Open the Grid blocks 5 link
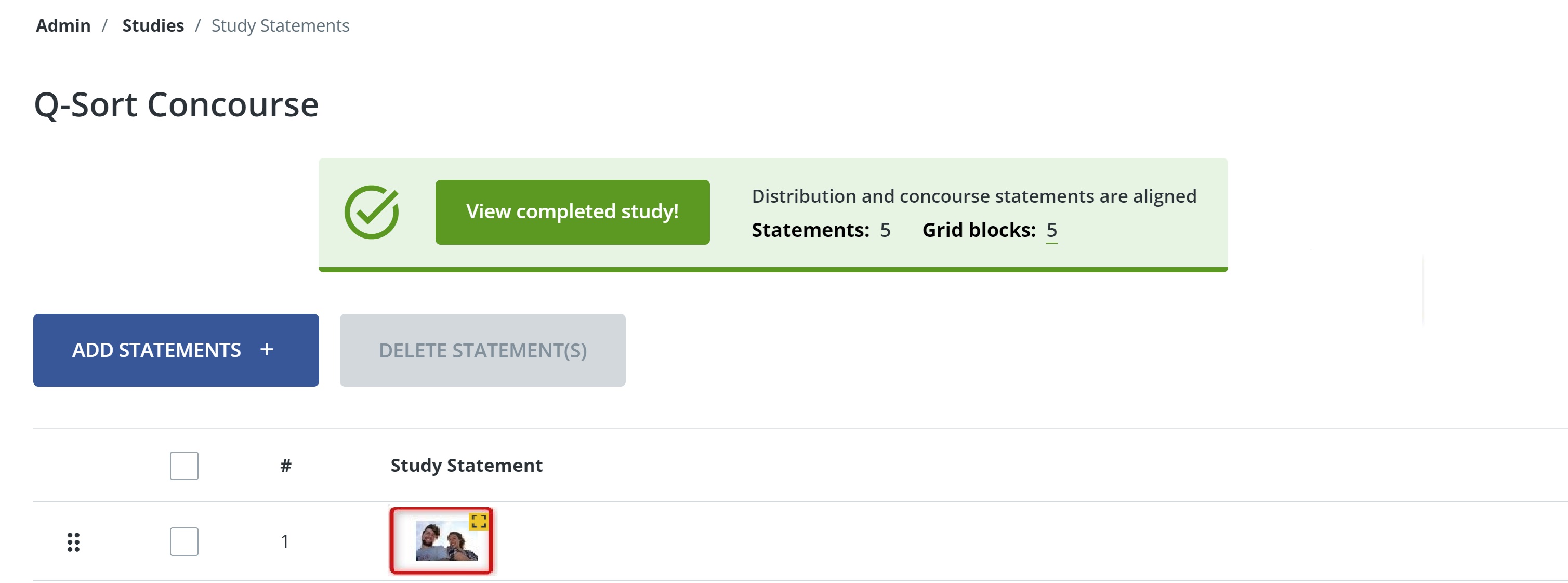This screenshot has width=1568, height=583. pos(1051,230)
